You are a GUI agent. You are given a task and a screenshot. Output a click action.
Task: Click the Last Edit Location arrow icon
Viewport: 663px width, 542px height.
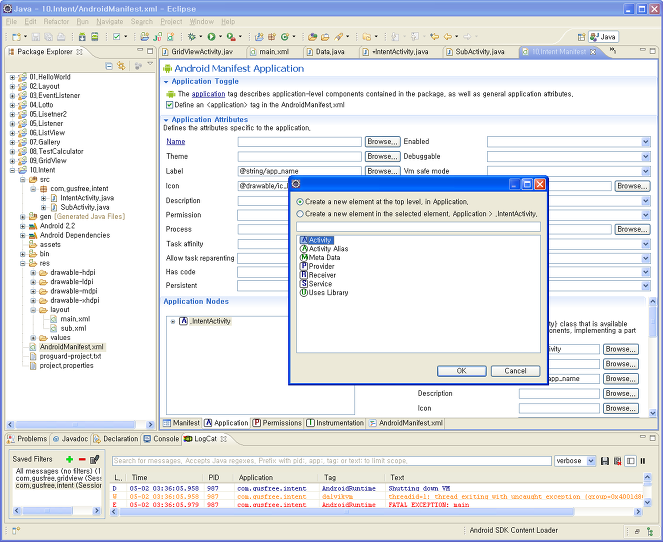434,37
